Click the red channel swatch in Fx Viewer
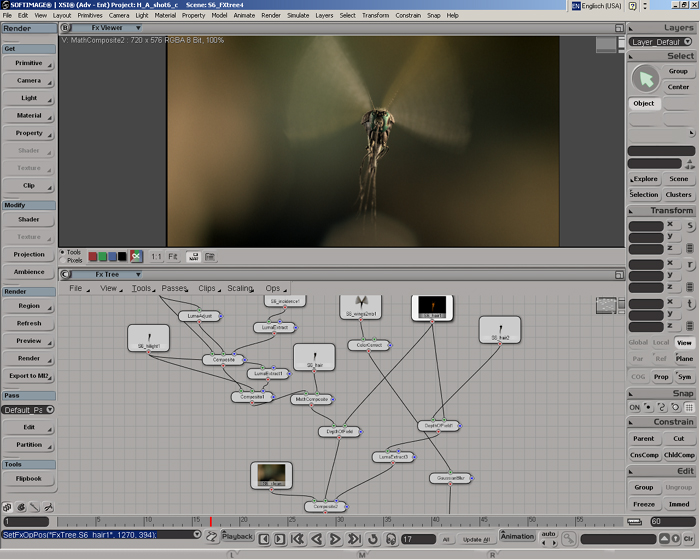The width and height of the screenshot is (700, 560). pyautogui.click(x=94, y=257)
